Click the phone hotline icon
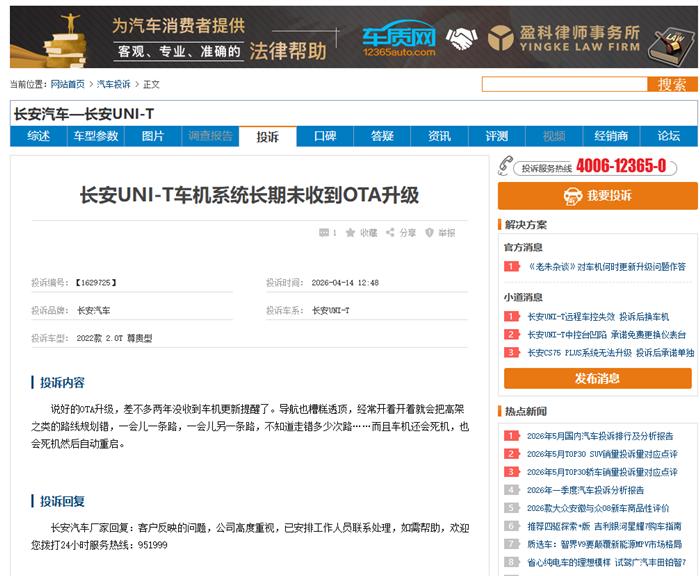 pyautogui.click(x=505, y=165)
